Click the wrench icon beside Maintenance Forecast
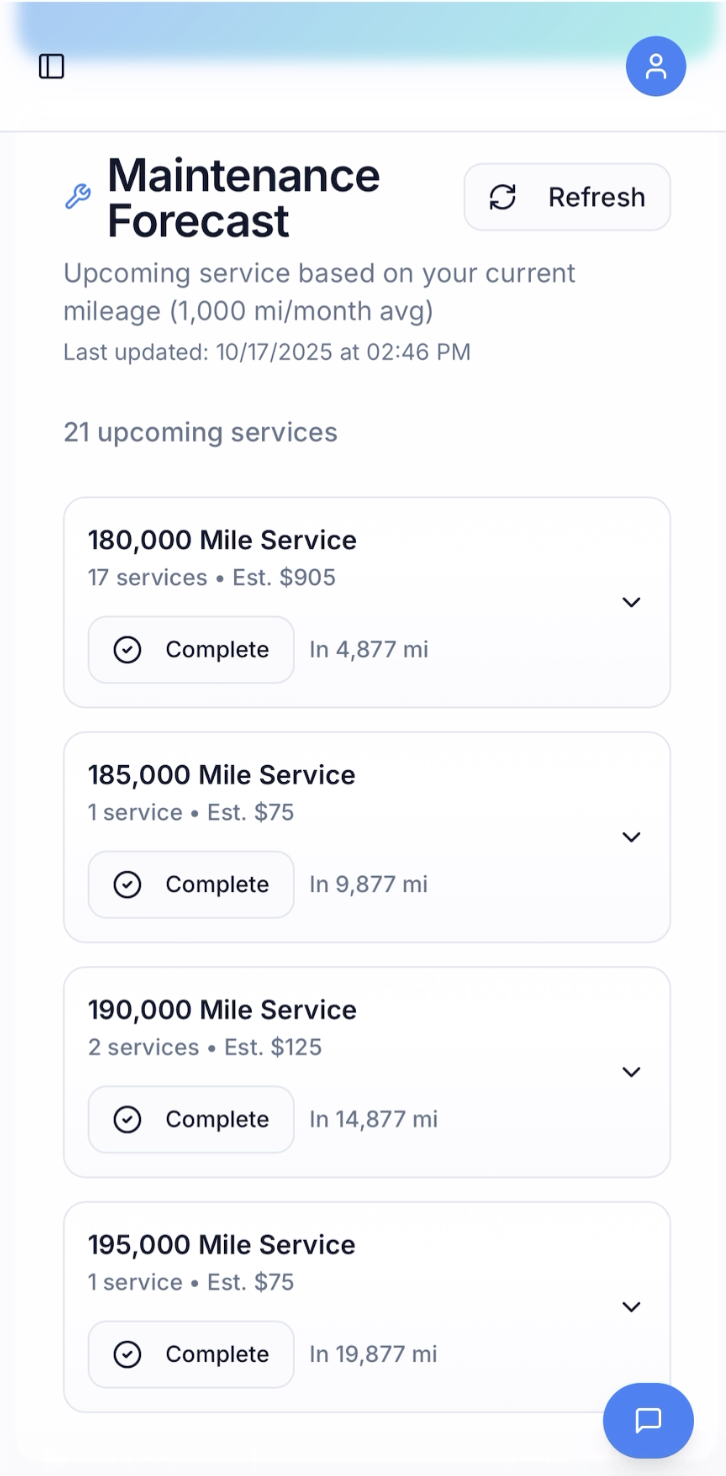726x1476 pixels. [78, 197]
